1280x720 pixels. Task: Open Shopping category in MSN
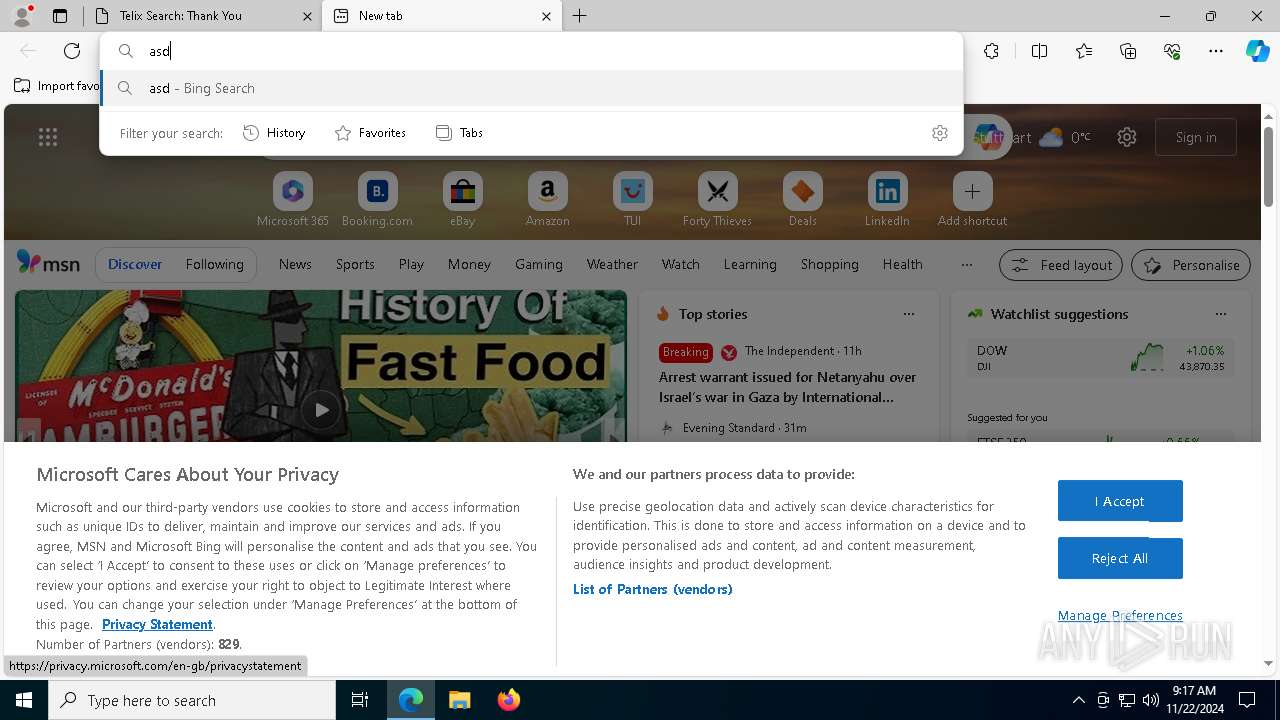(830, 264)
